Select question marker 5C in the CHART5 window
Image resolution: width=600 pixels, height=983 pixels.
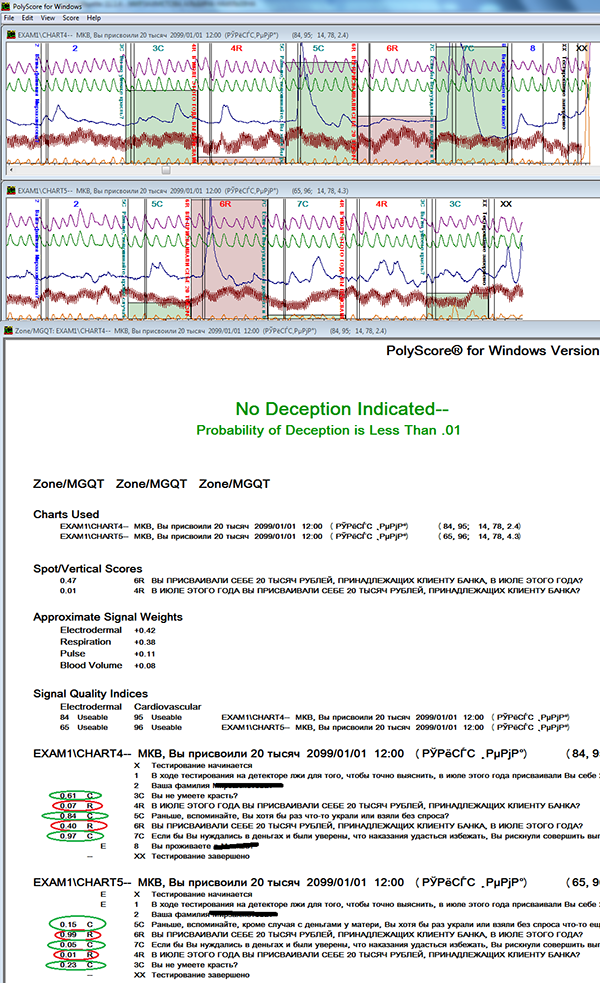[157, 204]
